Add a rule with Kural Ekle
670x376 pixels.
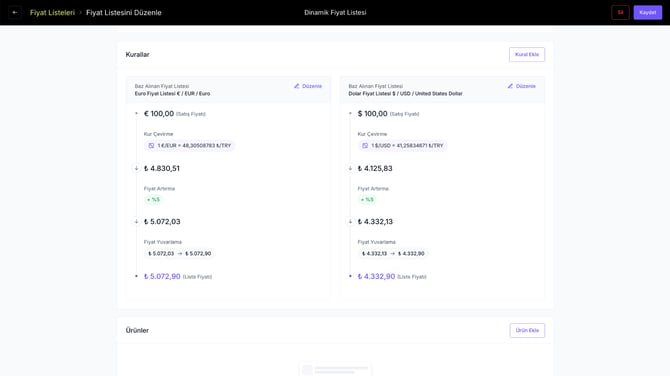pos(527,54)
